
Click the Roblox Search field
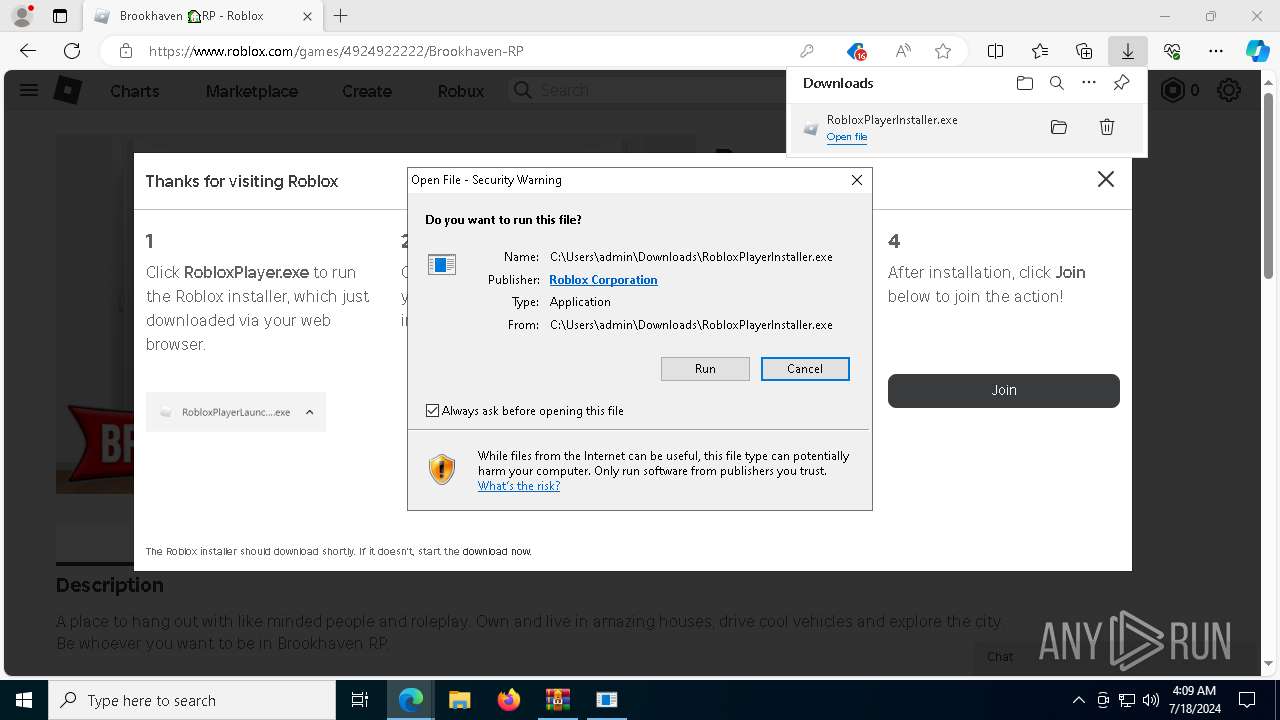(x=650, y=90)
